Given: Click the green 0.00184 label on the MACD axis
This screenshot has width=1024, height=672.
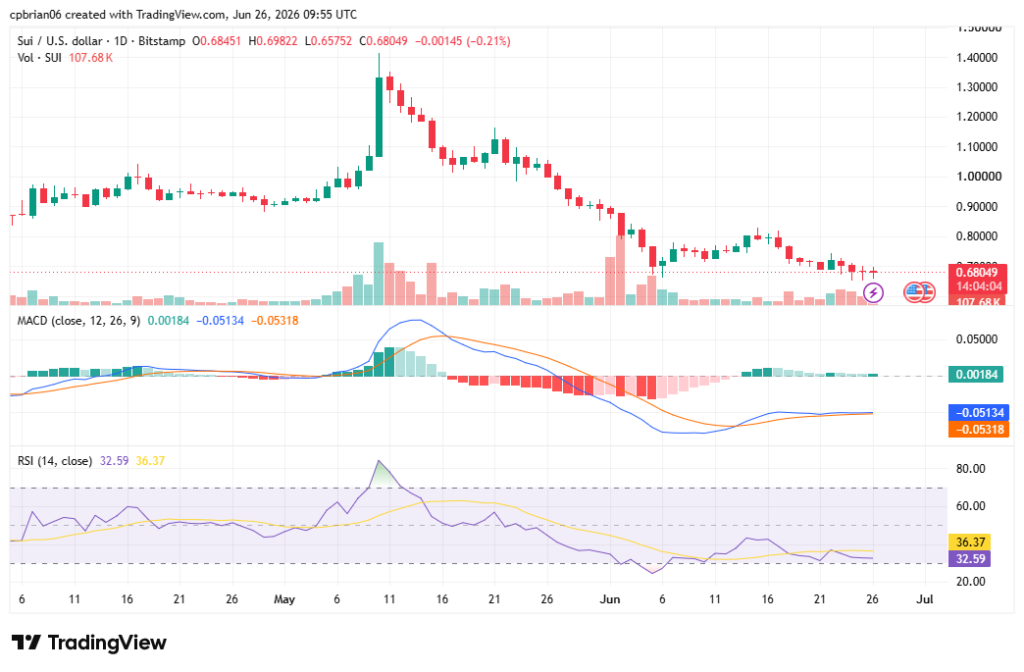Looking at the screenshot, I should pyautogui.click(x=976, y=375).
